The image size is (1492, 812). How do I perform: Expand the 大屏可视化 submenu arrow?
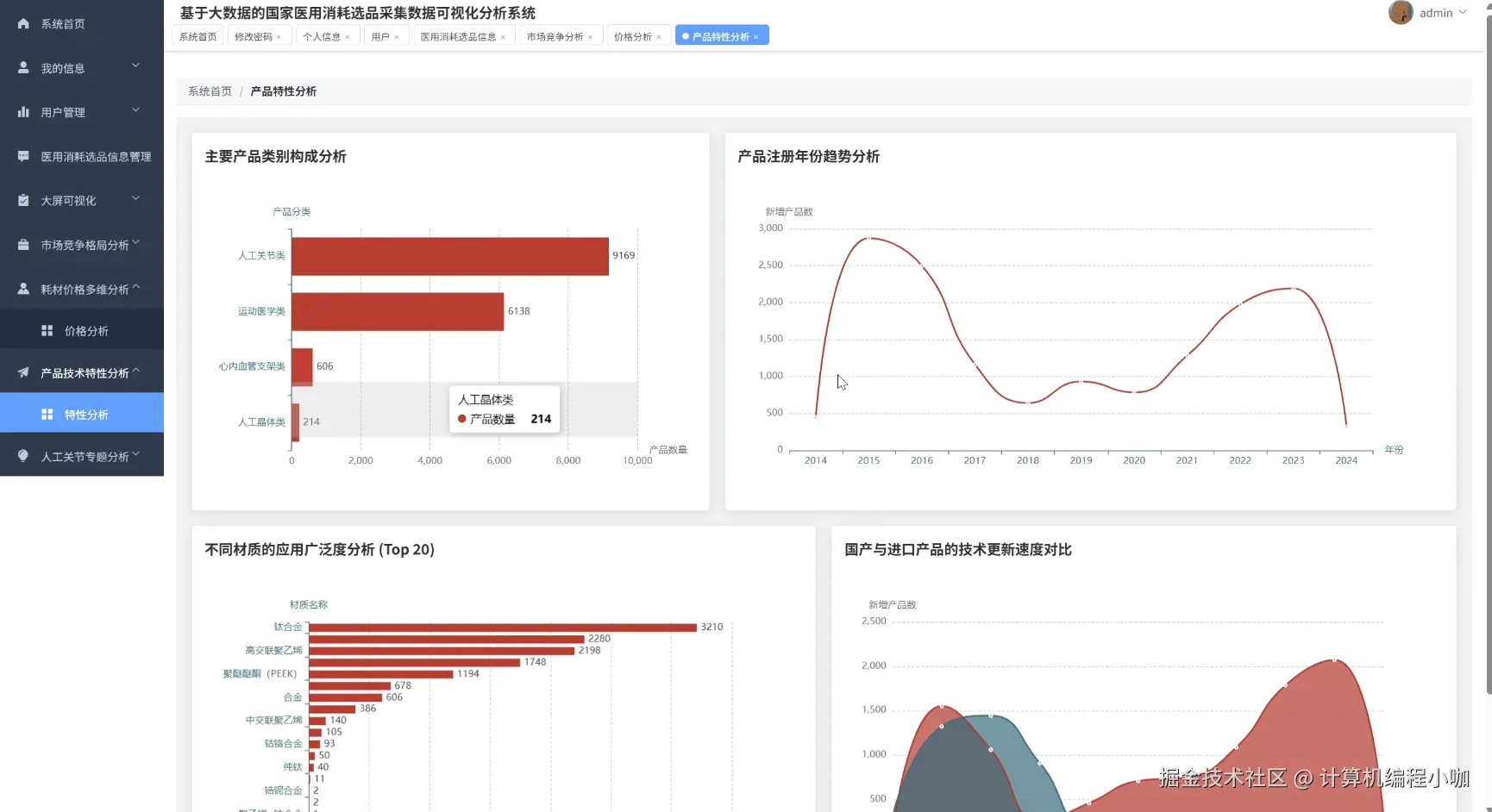(135, 198)
